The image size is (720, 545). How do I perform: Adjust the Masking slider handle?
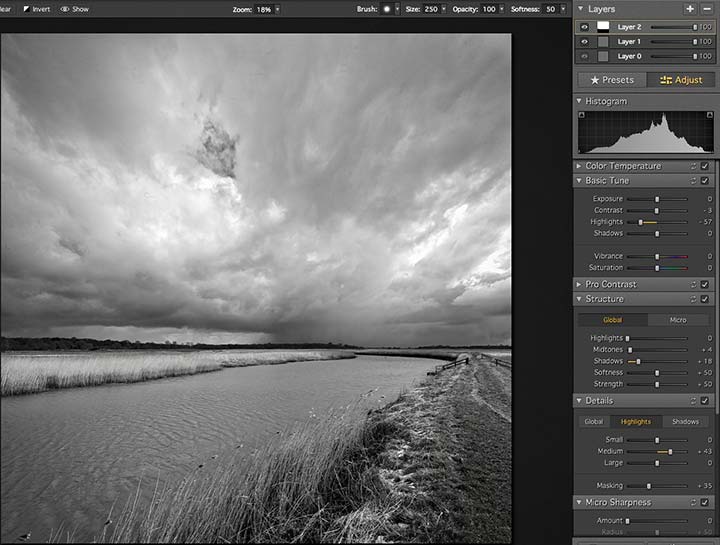tap(649, 486)
